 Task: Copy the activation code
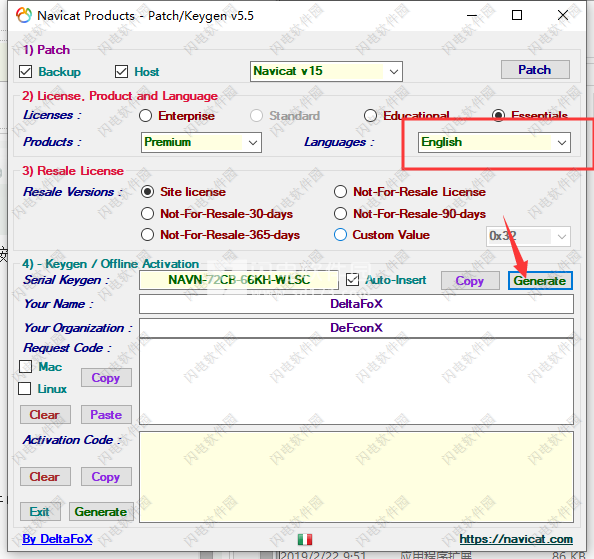tap(106, 477)
